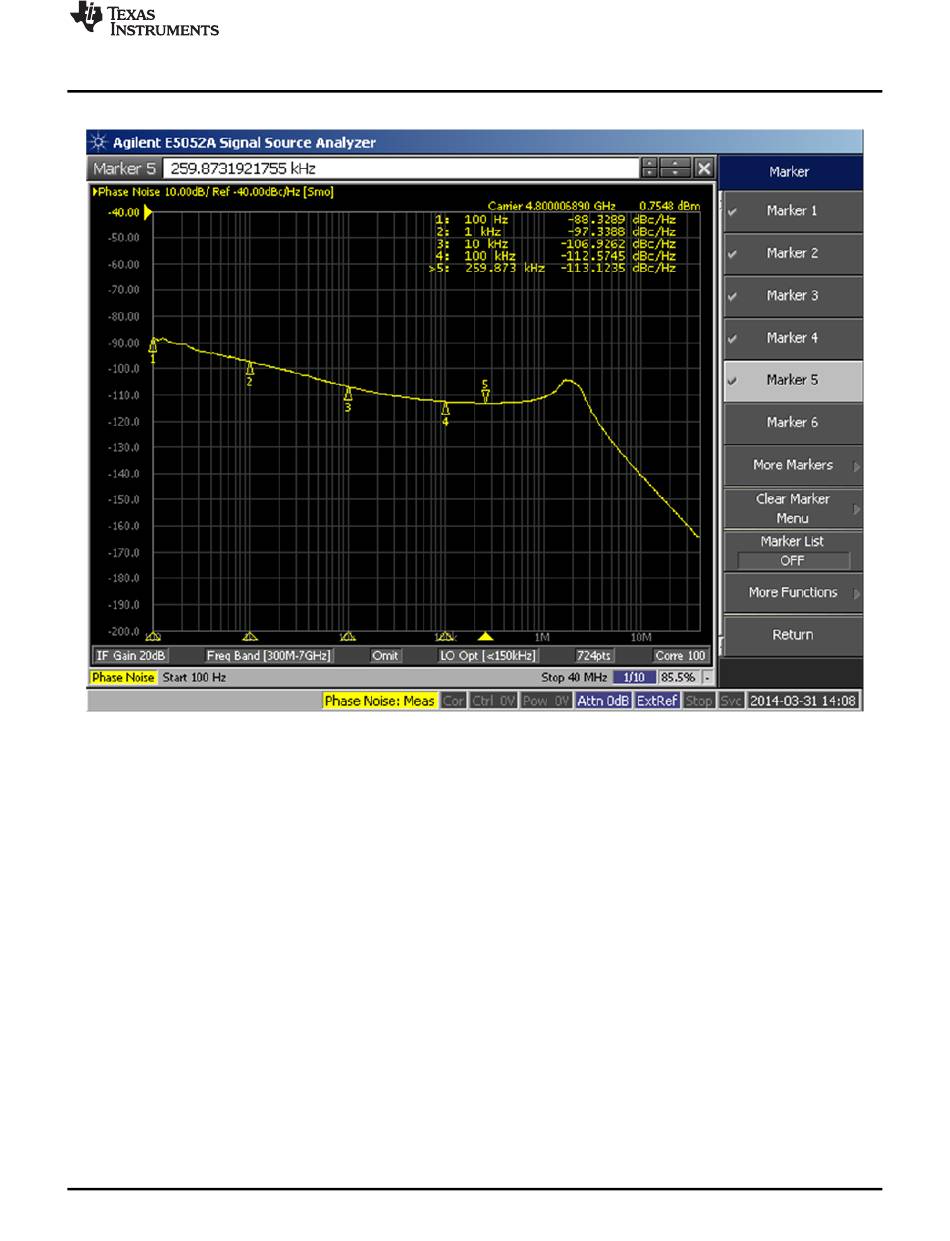Toggle Marker 2 softkey
Viewport: 950px width, 1241px height.
[x=792, y=253]
